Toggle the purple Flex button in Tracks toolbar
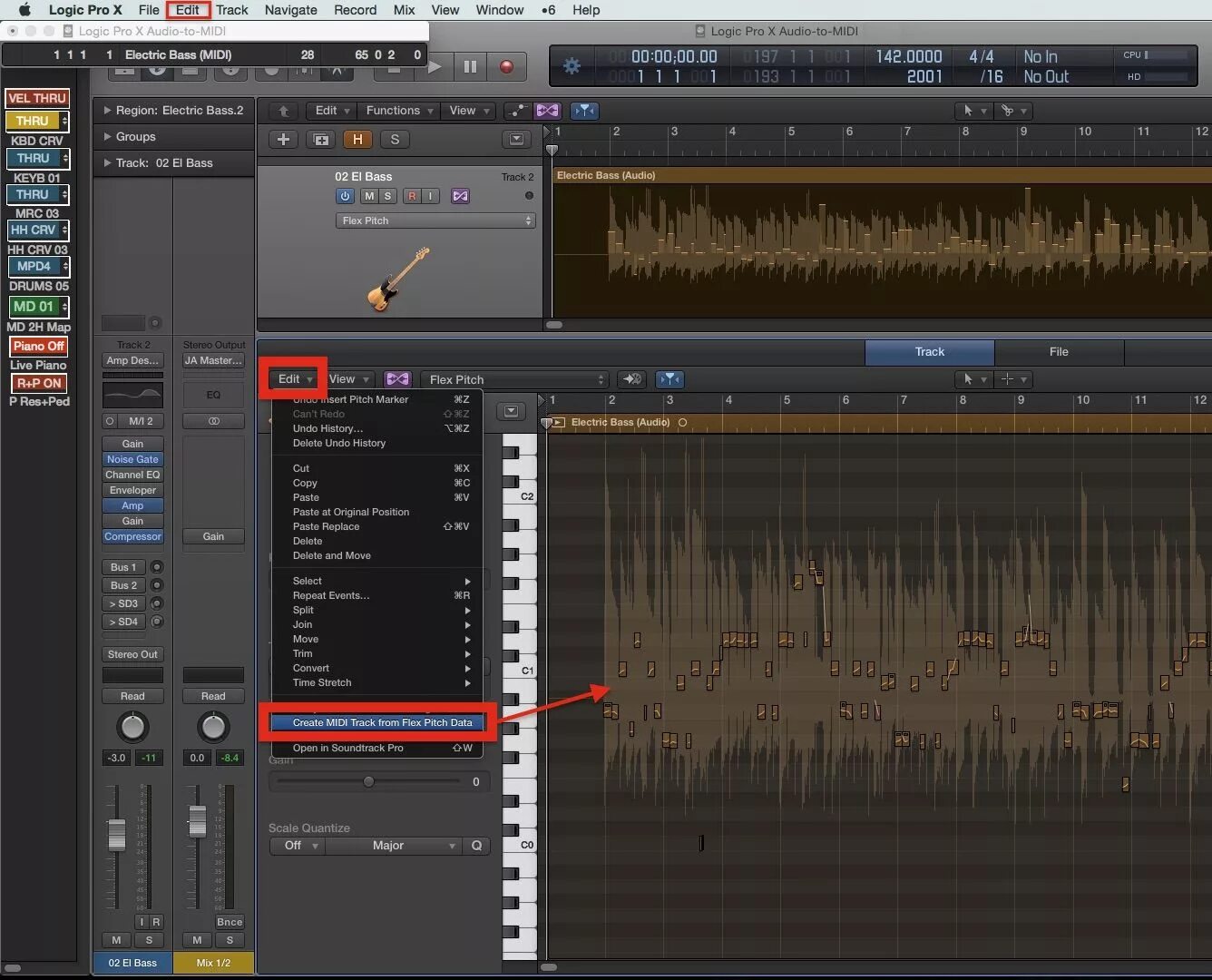Viewport: 1212px width, 980px height. pyautogui.click(x=547, y=111)
